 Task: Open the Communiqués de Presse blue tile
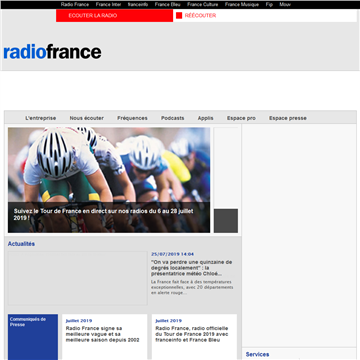[x=33, y=337]
